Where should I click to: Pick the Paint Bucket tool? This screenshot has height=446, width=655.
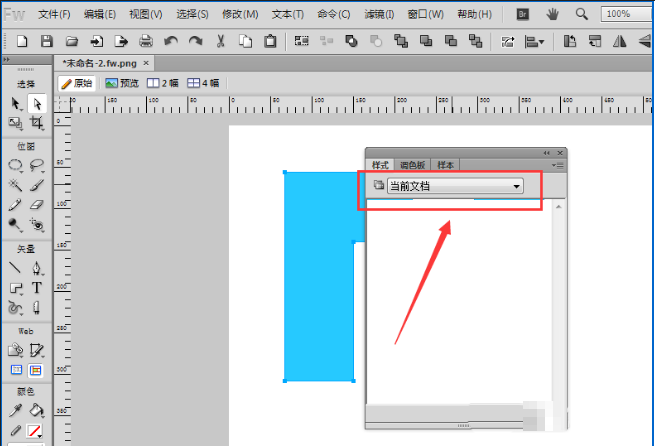(36, 411)
